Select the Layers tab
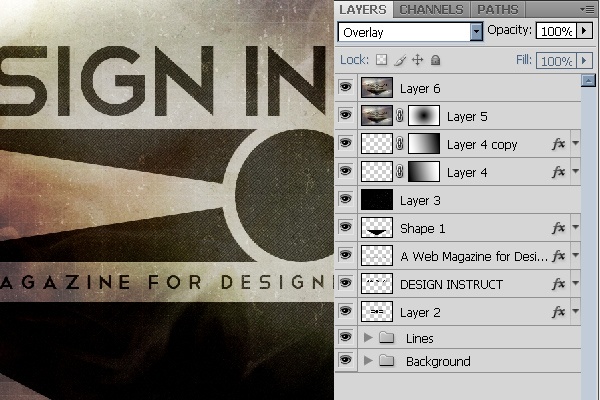 click(x=363, y=9)
